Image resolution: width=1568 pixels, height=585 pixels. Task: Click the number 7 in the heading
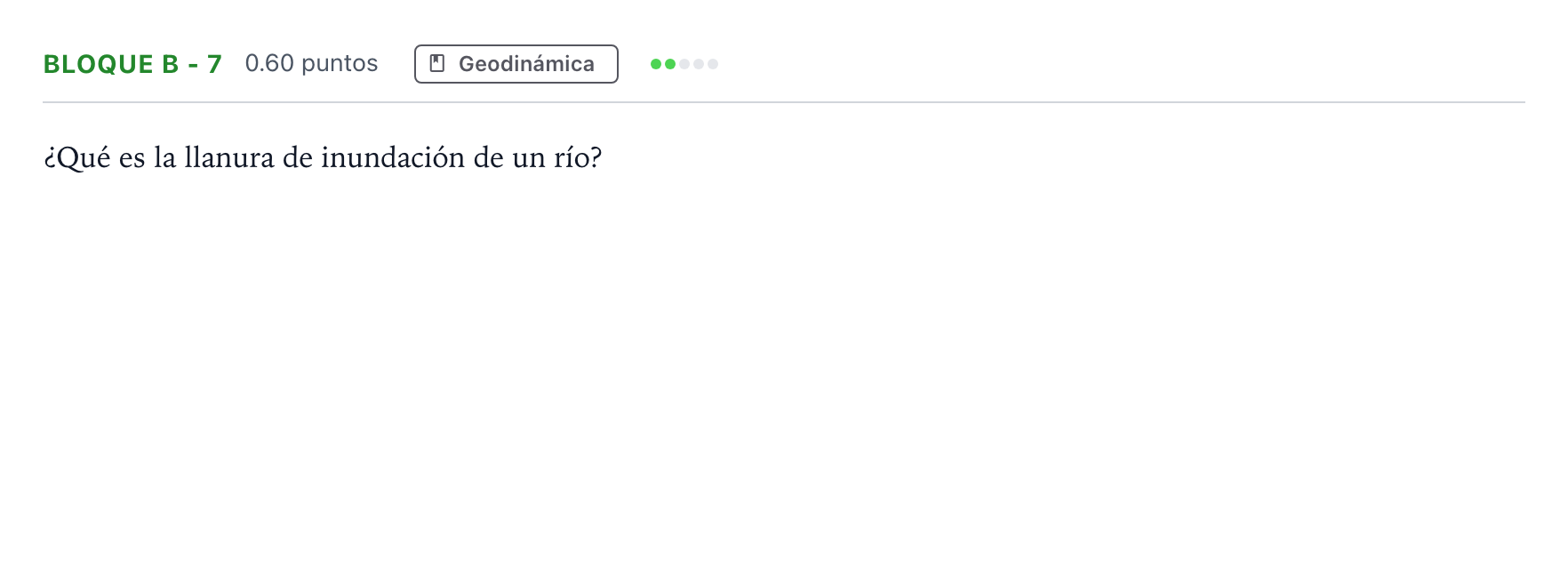coord(214,64)
